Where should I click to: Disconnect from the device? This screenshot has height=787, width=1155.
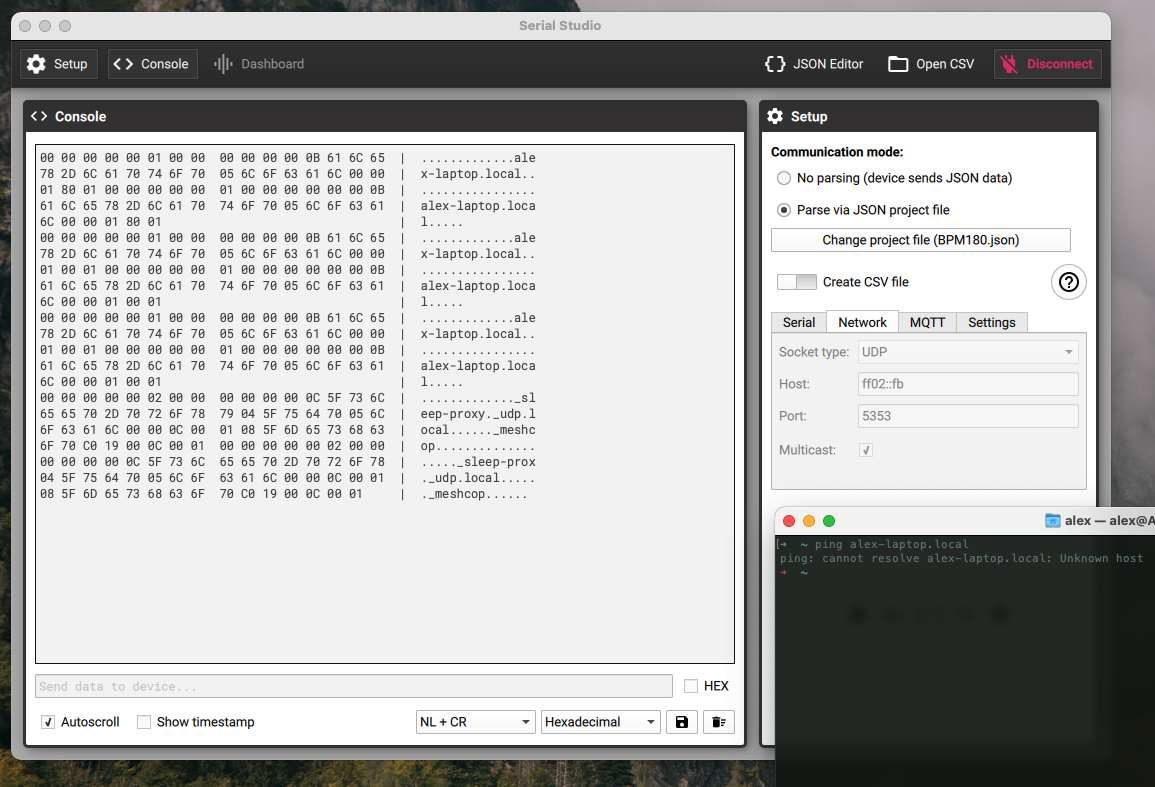tap(1047, 63)
